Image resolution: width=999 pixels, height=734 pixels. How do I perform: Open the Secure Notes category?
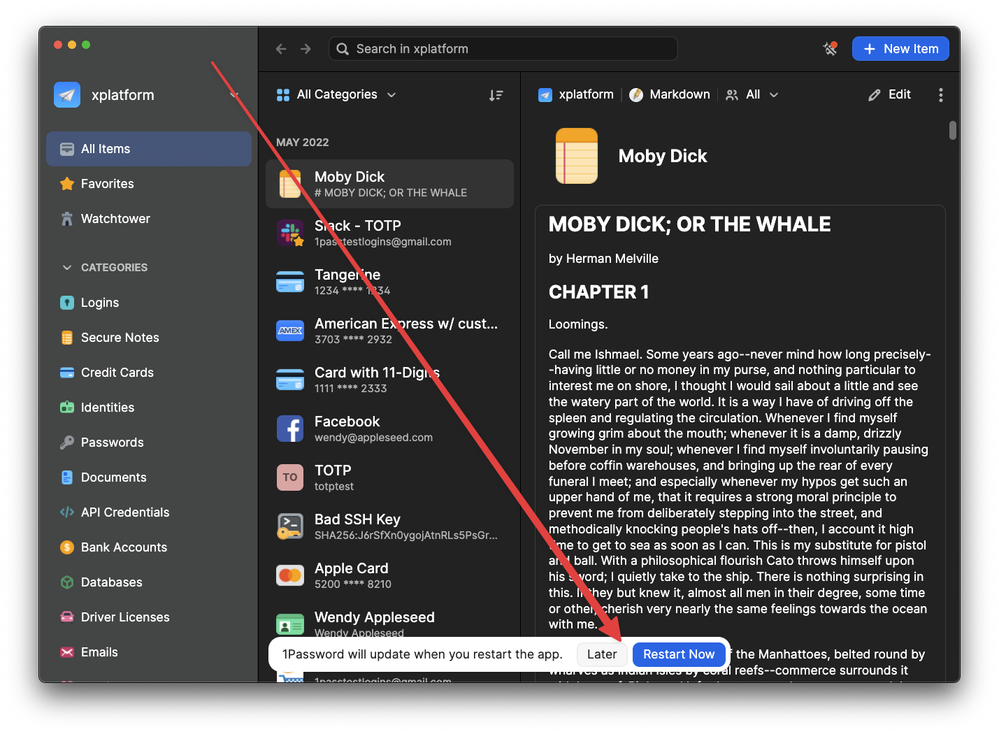tap(119, 338)
